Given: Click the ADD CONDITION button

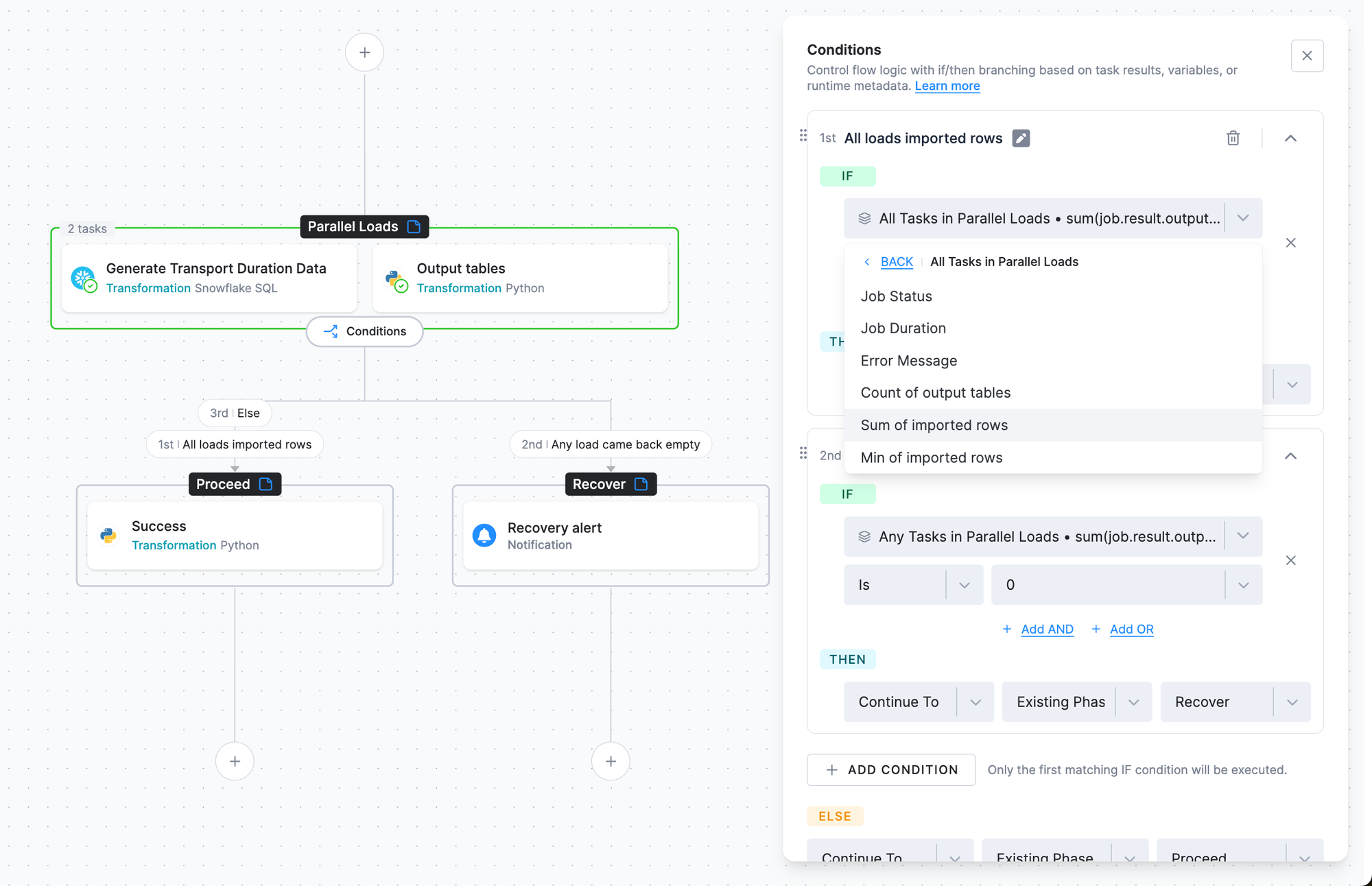Looking at the screenshot, I should (x=891, y=770).
